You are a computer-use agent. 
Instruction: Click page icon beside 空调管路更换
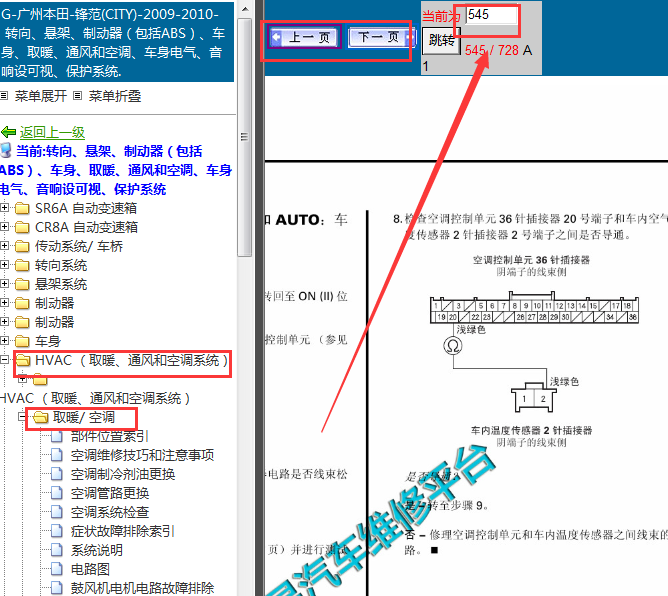[x=57, y=493]
